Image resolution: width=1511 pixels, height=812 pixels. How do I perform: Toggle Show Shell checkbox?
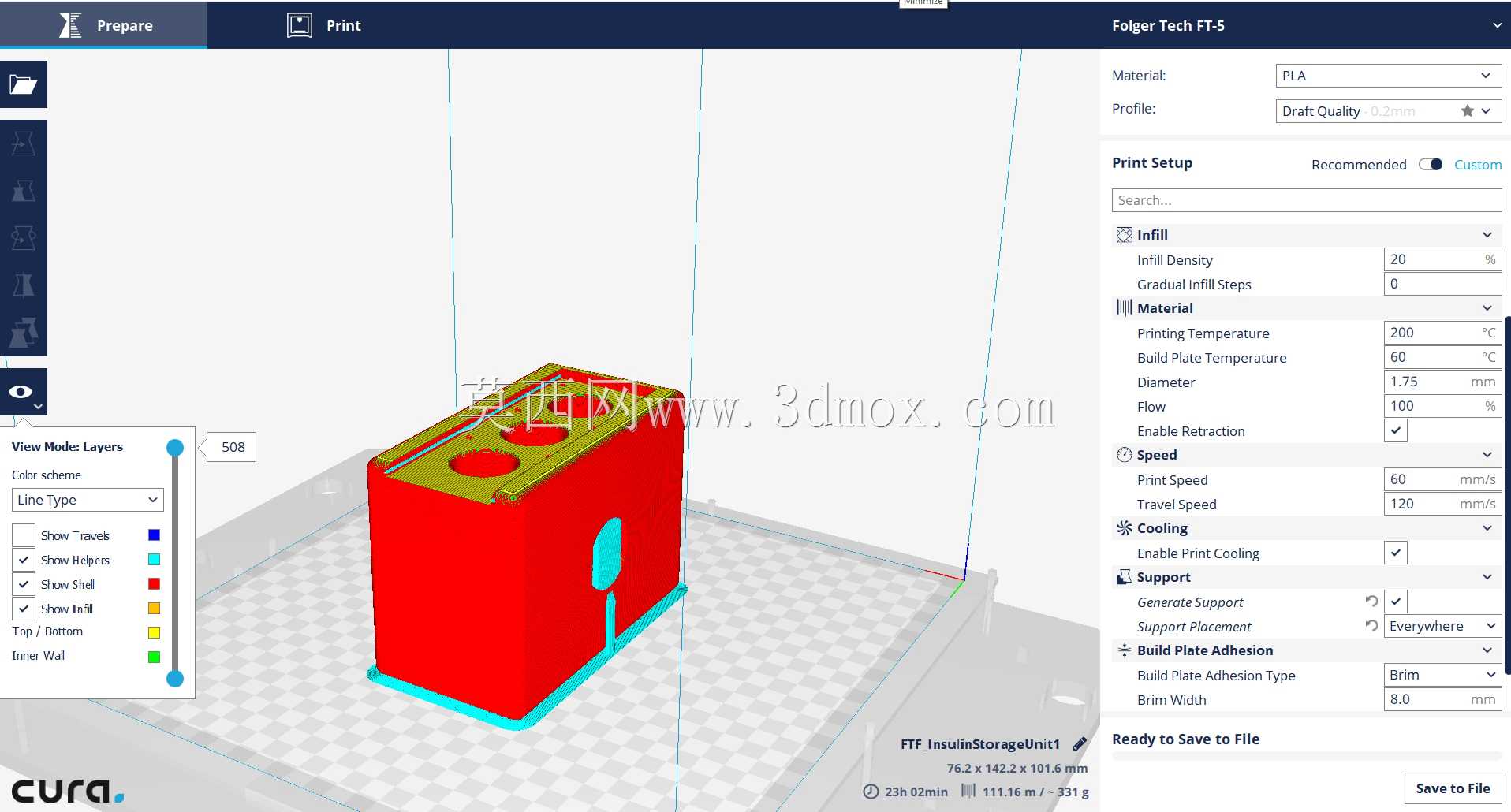tap(24, 584)
